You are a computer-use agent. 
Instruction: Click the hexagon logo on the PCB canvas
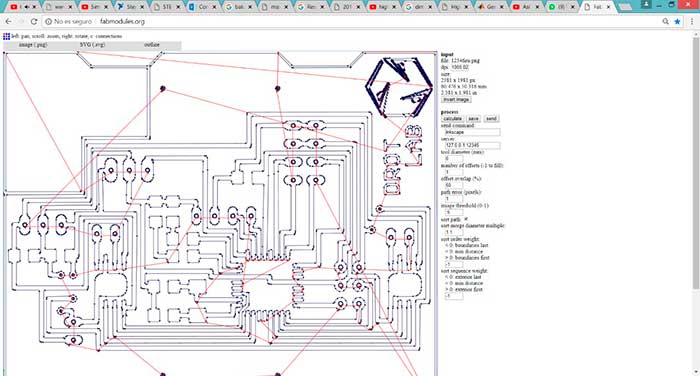click(x=399, y=87)
